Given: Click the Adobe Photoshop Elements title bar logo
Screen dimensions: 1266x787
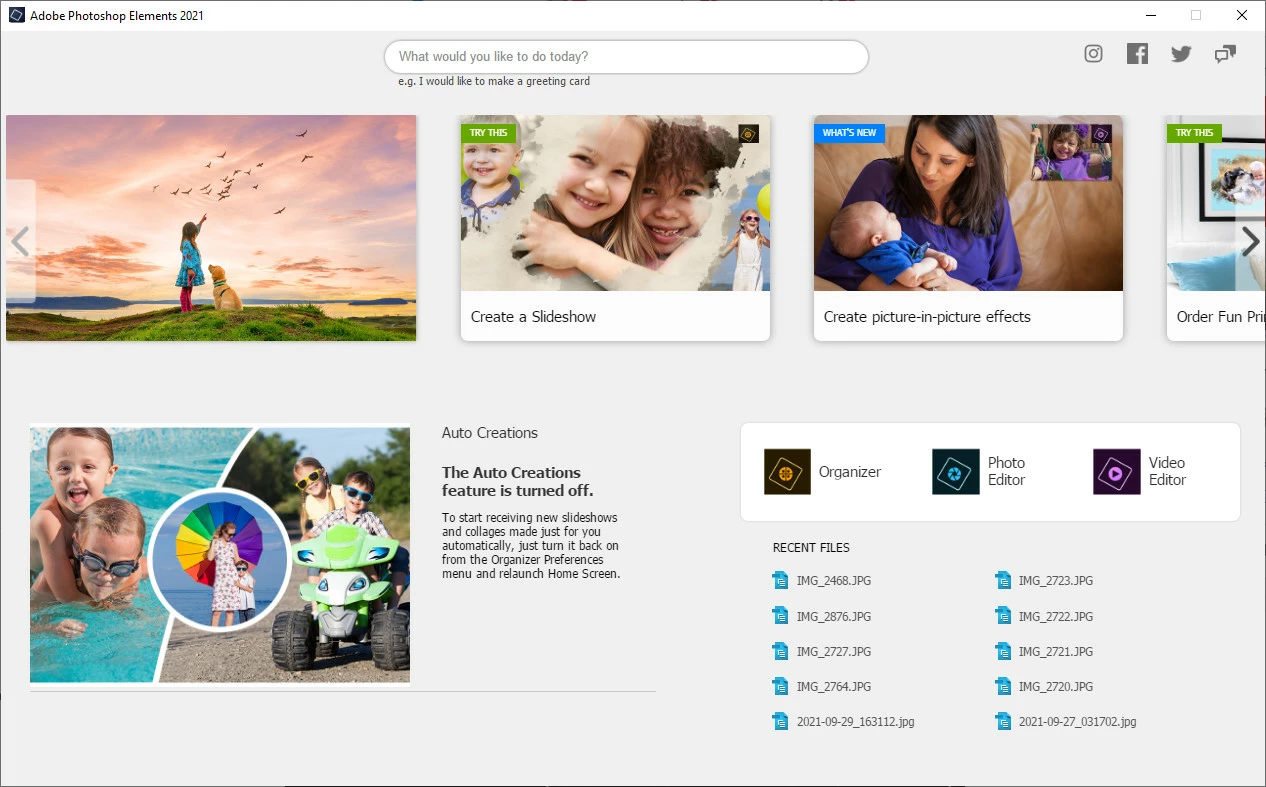Looking at the screenshot, I should pos(16,15).
